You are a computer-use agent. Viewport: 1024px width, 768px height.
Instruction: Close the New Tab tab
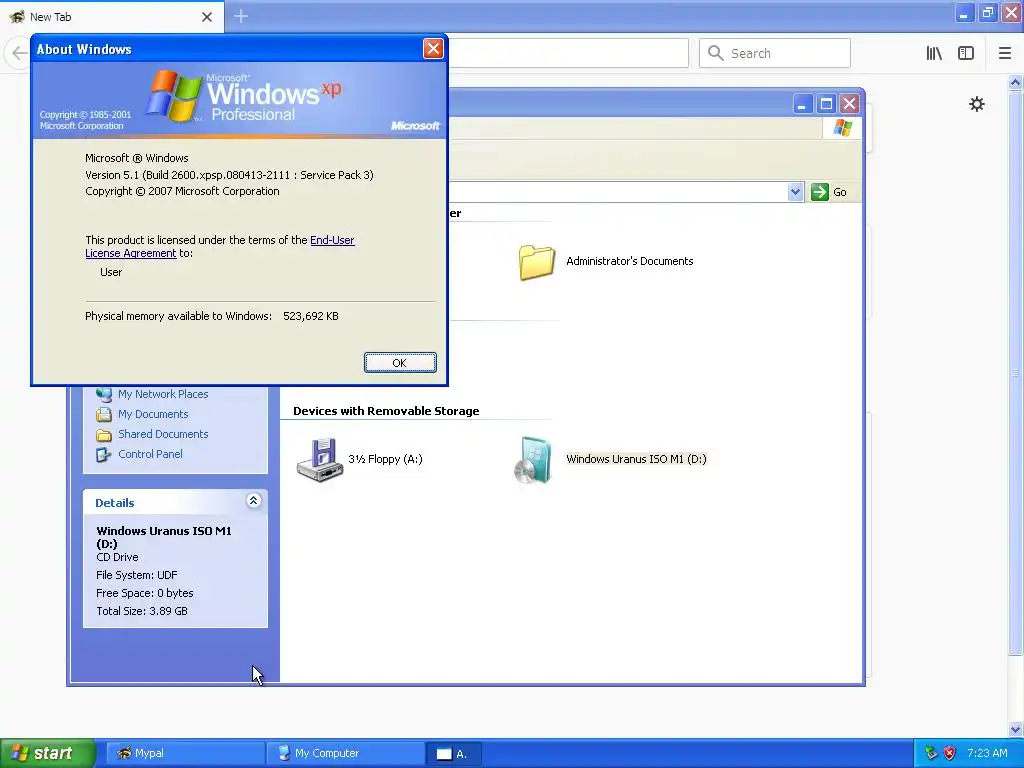[x=207, y=17]
